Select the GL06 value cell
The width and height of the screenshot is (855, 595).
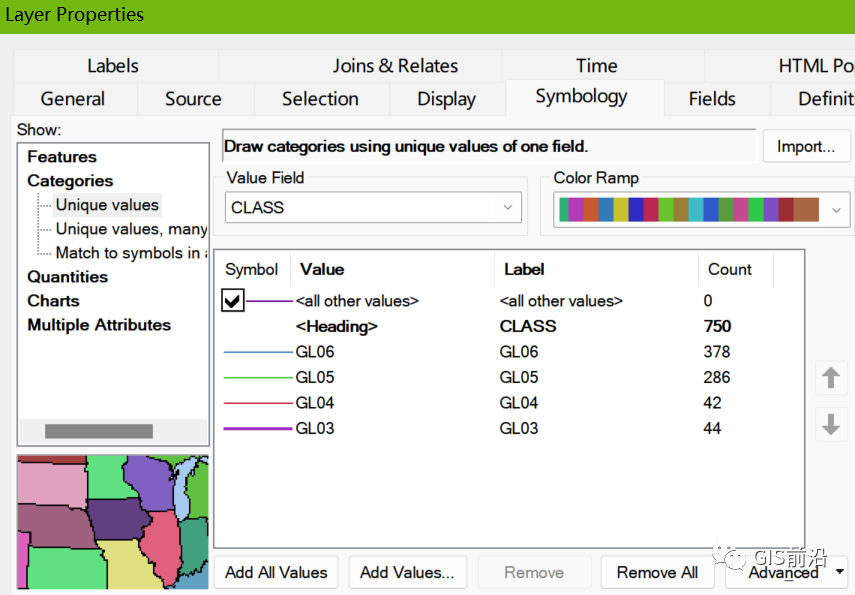point(315,352)
